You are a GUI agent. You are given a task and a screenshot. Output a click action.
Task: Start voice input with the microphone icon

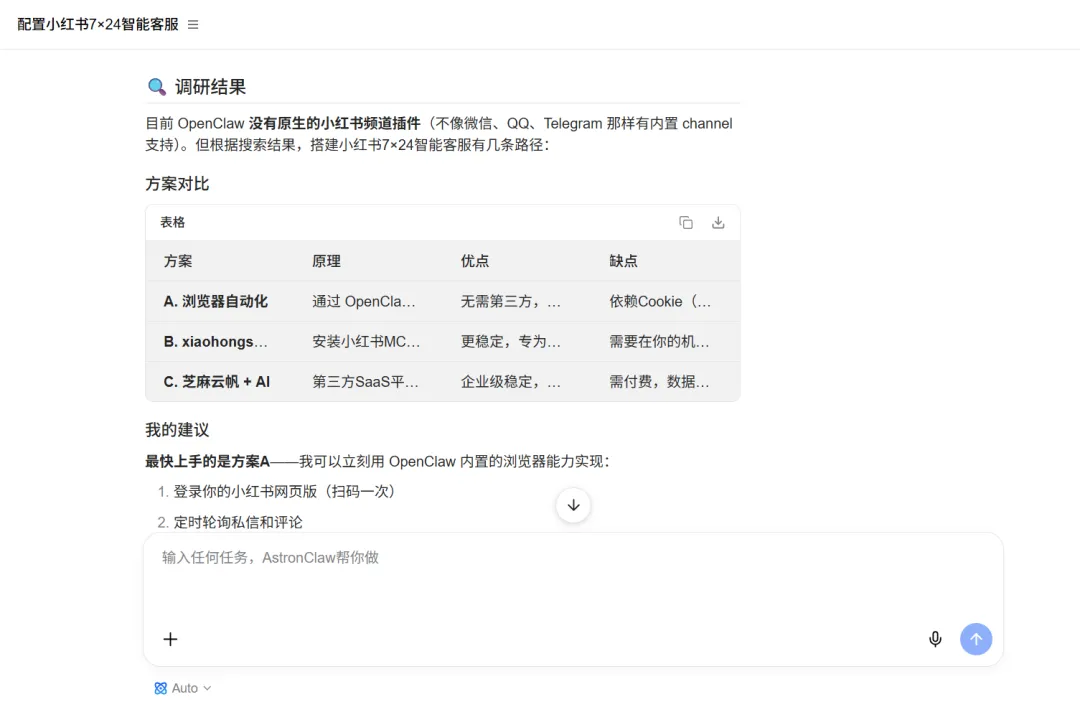click(935, 639)
